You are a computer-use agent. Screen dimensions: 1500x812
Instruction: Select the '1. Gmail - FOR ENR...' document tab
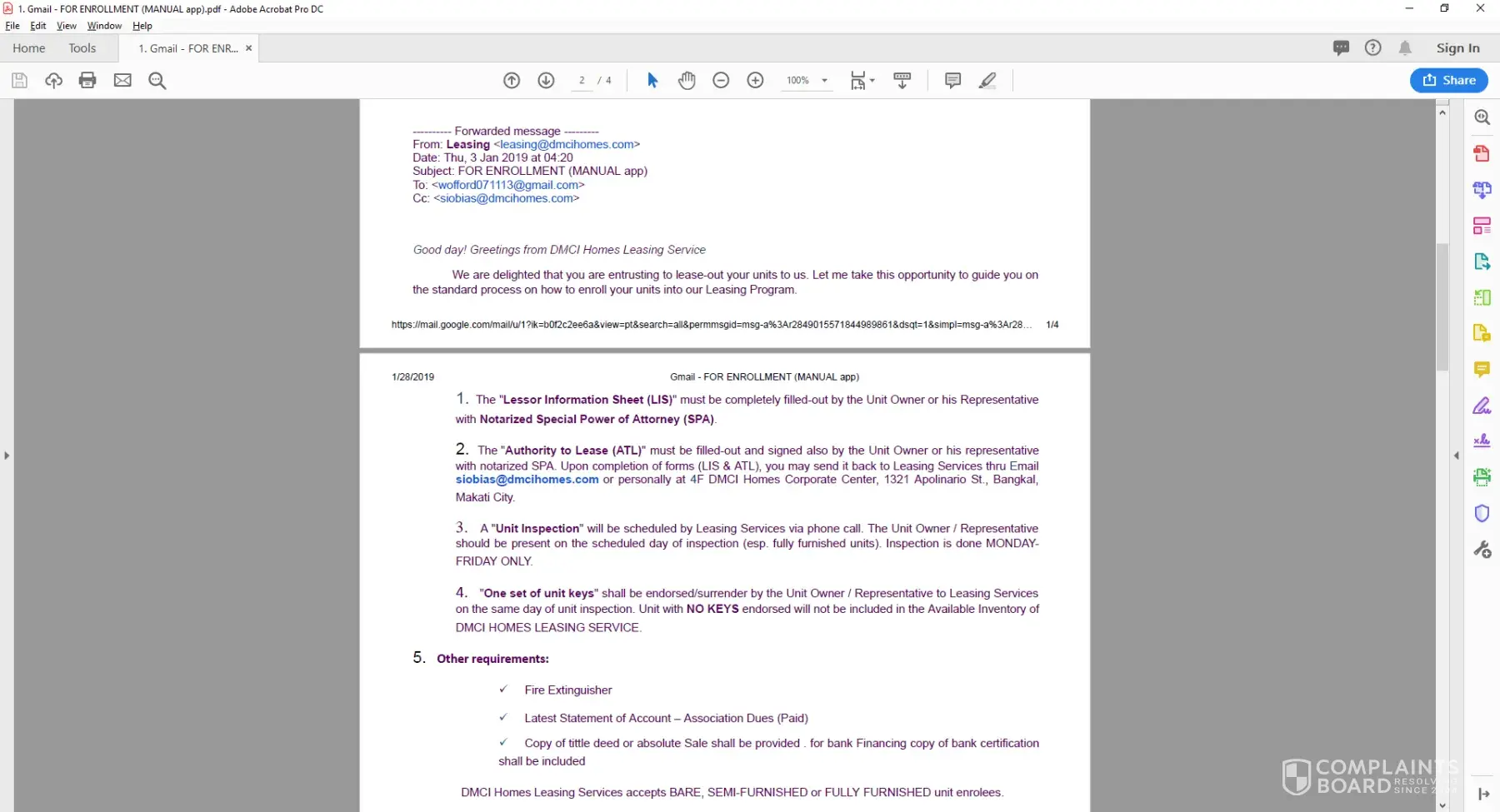coord(188,48)
